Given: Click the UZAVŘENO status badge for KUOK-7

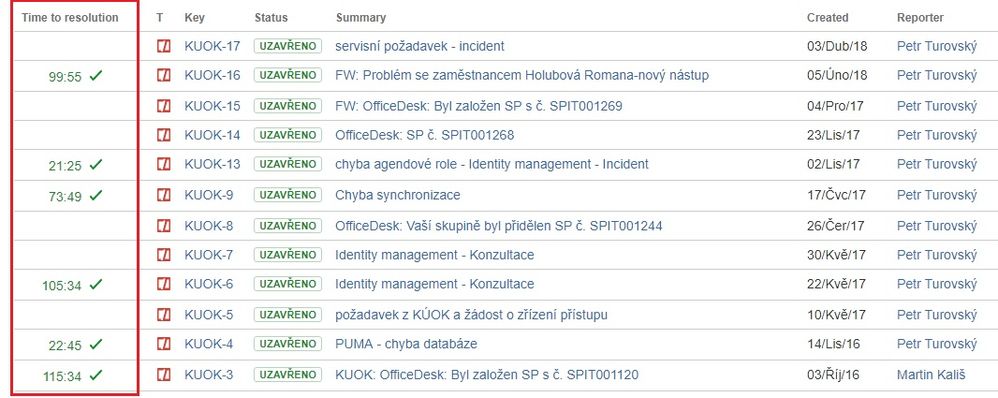Looking at the screenshot, I should (x=288, y=255).
